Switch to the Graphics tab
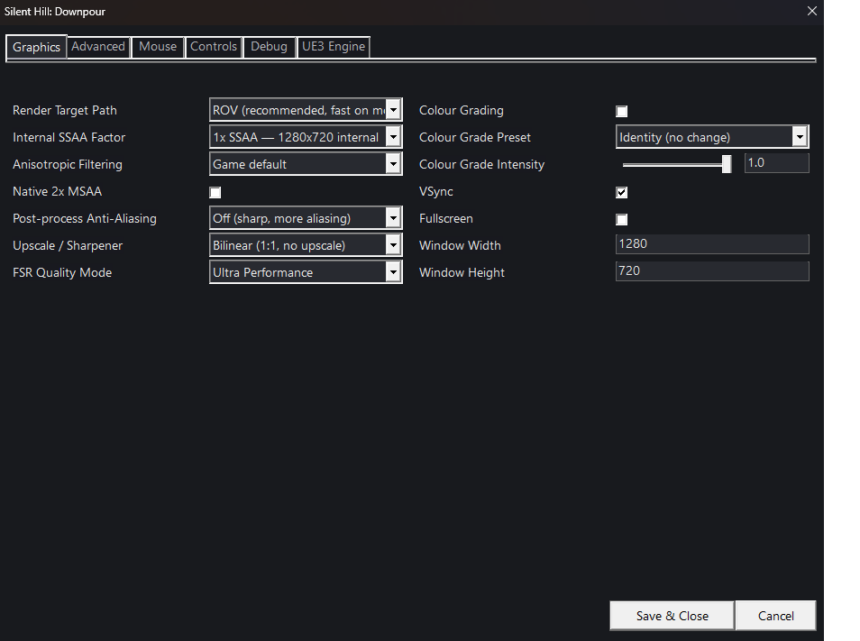Screen dimensions: 860x641 pyautogui.click(x=36, y=47)
